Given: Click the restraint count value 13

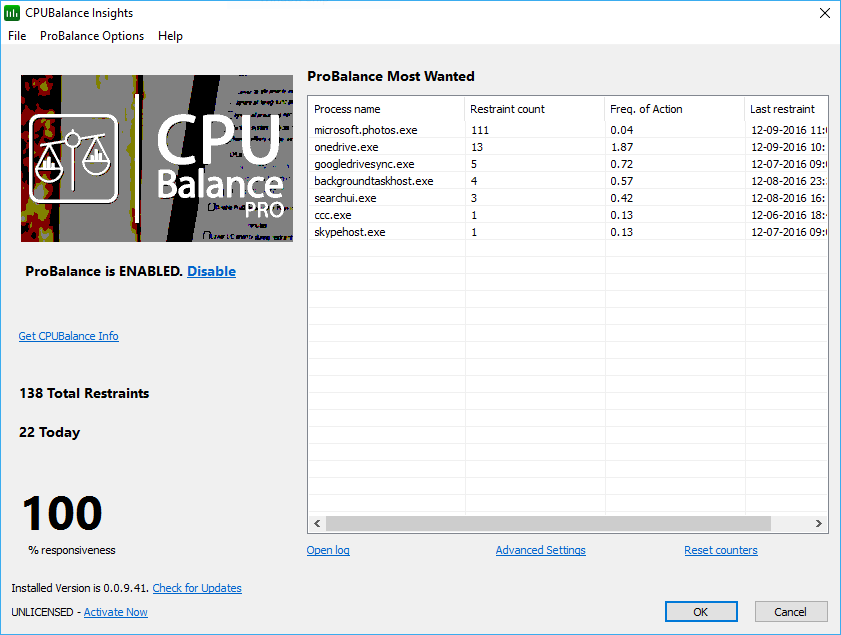Looking at the screenshot, I should point(477,147).
